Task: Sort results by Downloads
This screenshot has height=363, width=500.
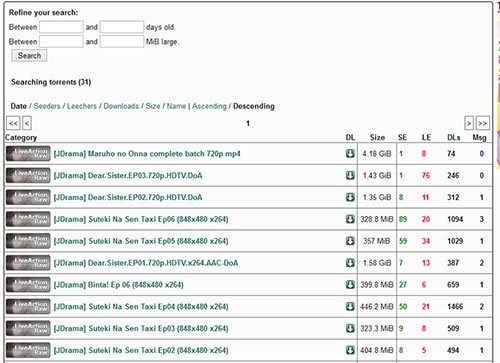Action: [121, 106]
